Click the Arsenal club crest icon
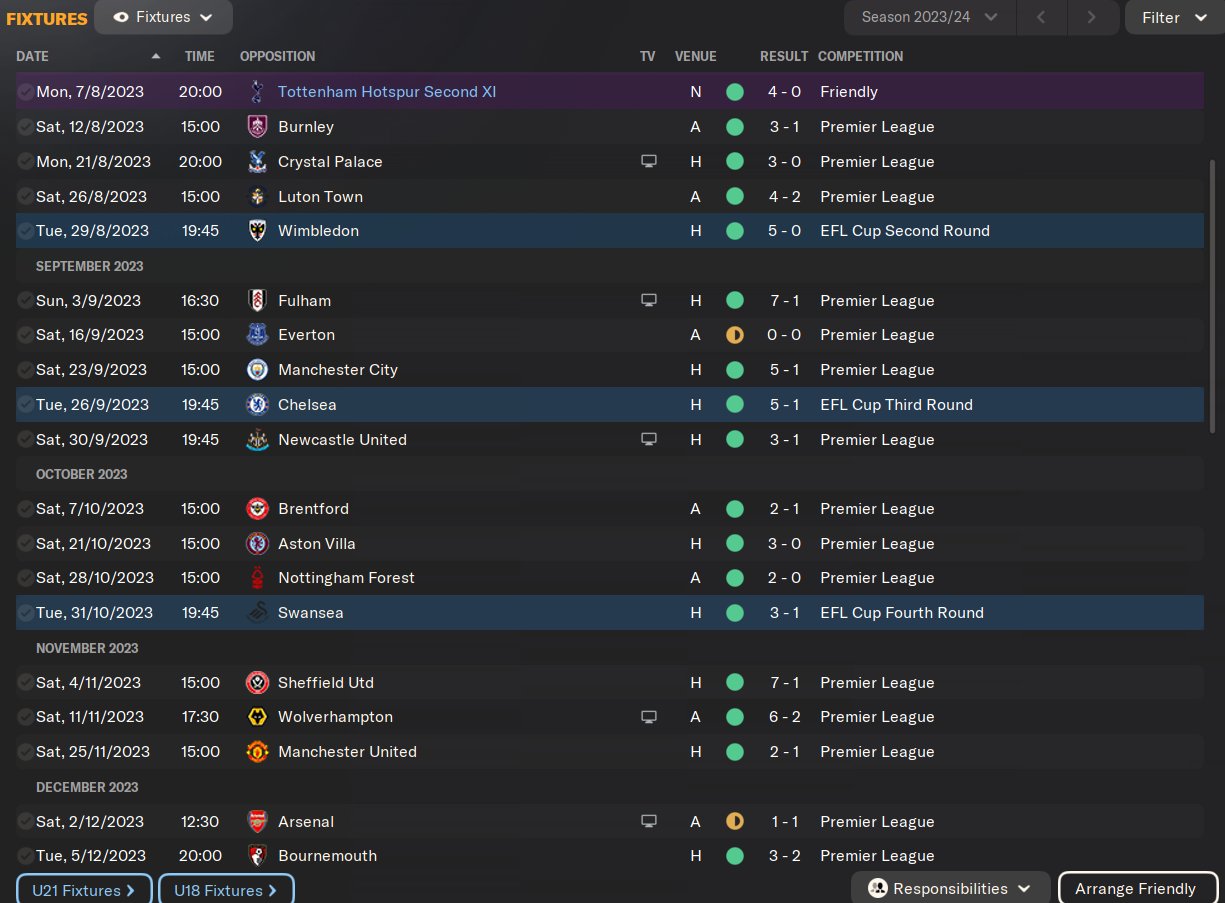Screen dimensions: 1225x903 coord(257,822)
